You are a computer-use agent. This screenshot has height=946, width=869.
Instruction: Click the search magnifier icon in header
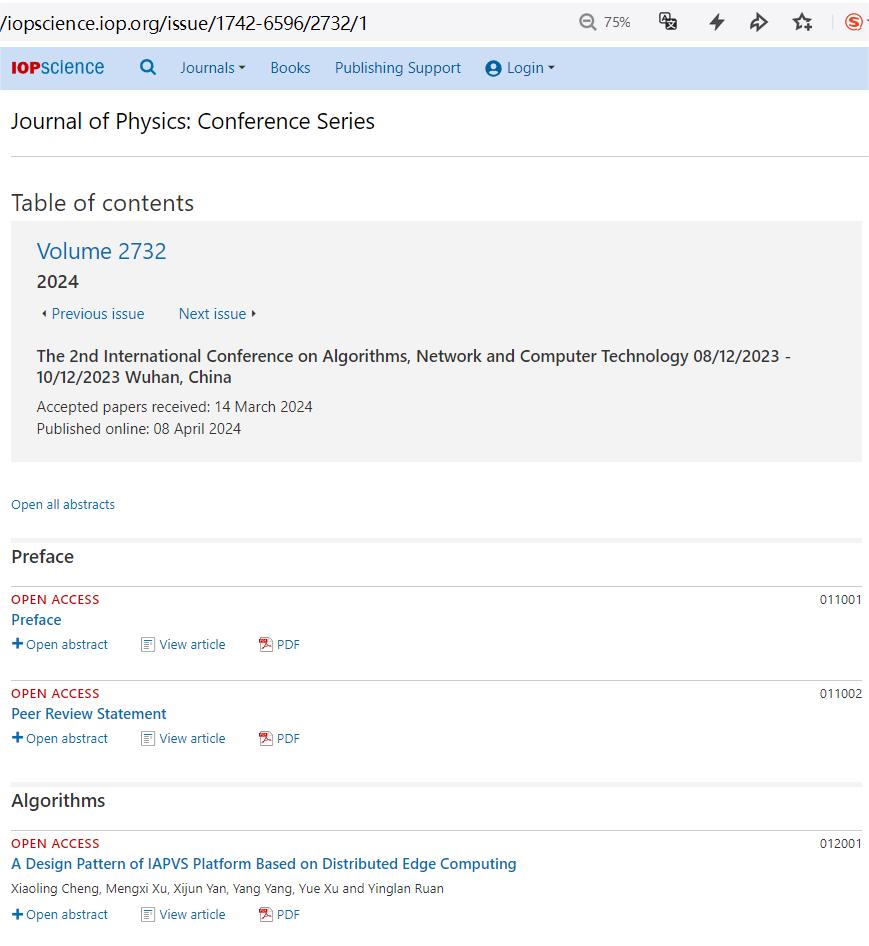click(148, 67)
